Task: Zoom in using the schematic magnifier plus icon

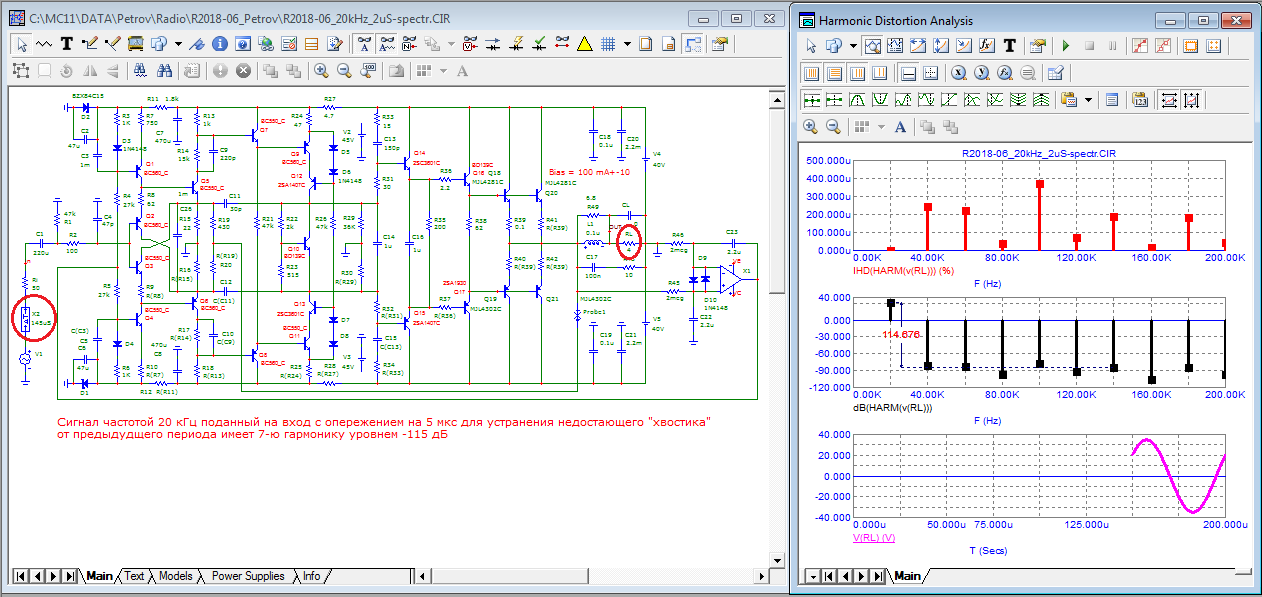Action: coord(321,70)
